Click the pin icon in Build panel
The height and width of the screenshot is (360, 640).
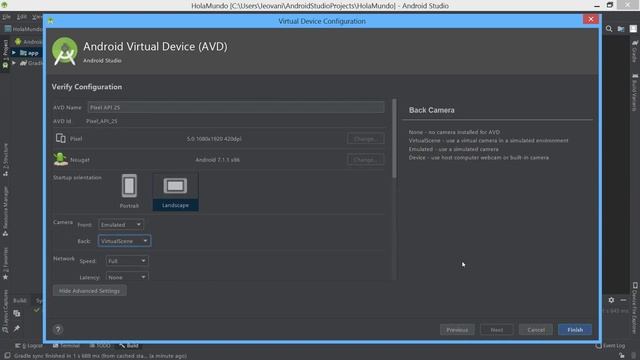(17, 329)
